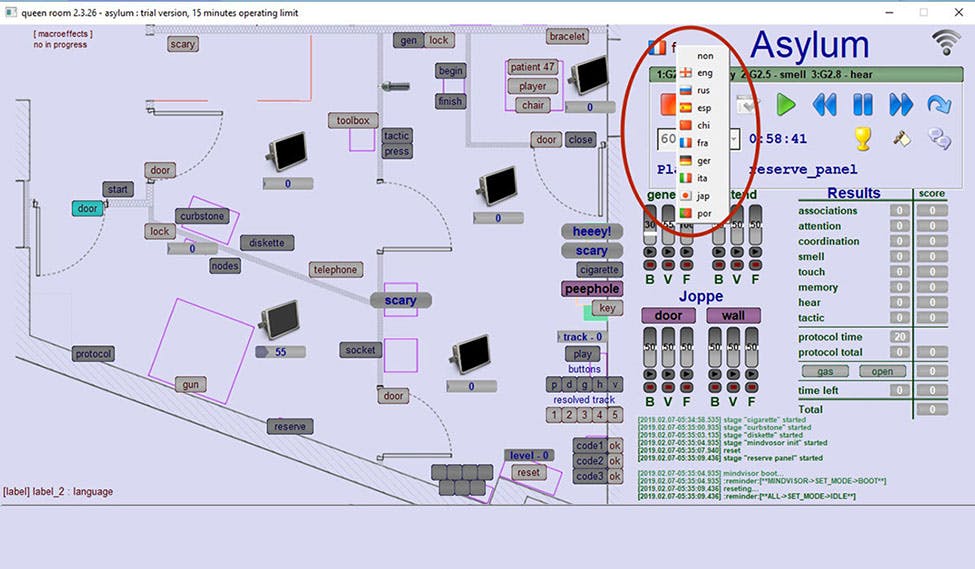The height and width of the screenshot is (569, 975).
Task: Click the green play button
Action: click(786, 104)
